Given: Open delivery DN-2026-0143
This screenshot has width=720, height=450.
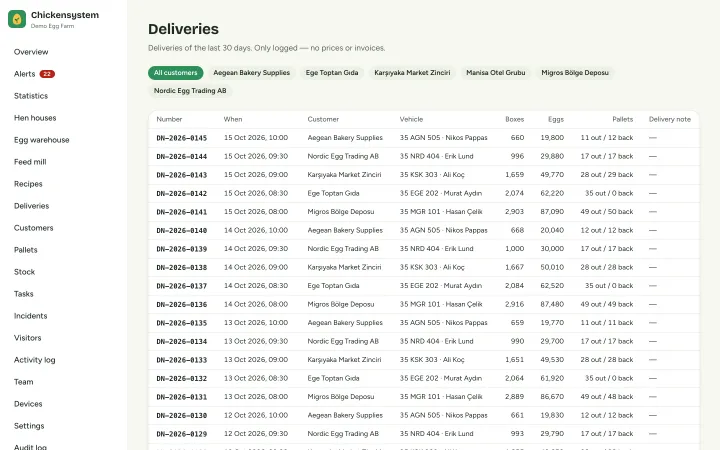Looking at the screenshot, I should tap(182, 175).
